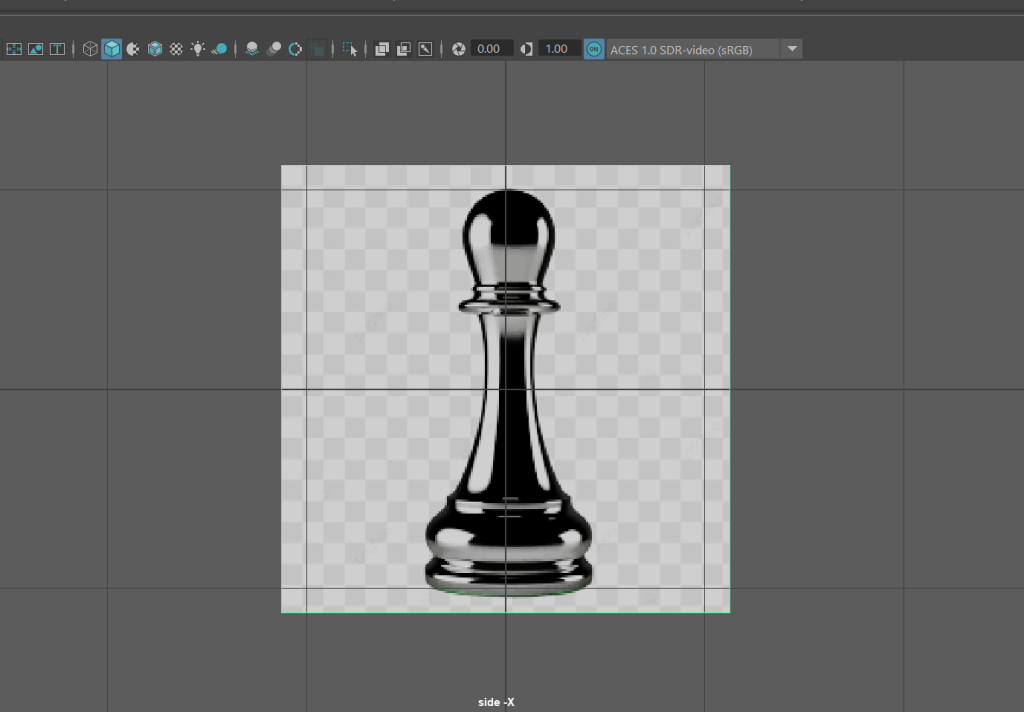The image size is (1024, 712).
Task: Click the isolate select icon
Action: 349,49
